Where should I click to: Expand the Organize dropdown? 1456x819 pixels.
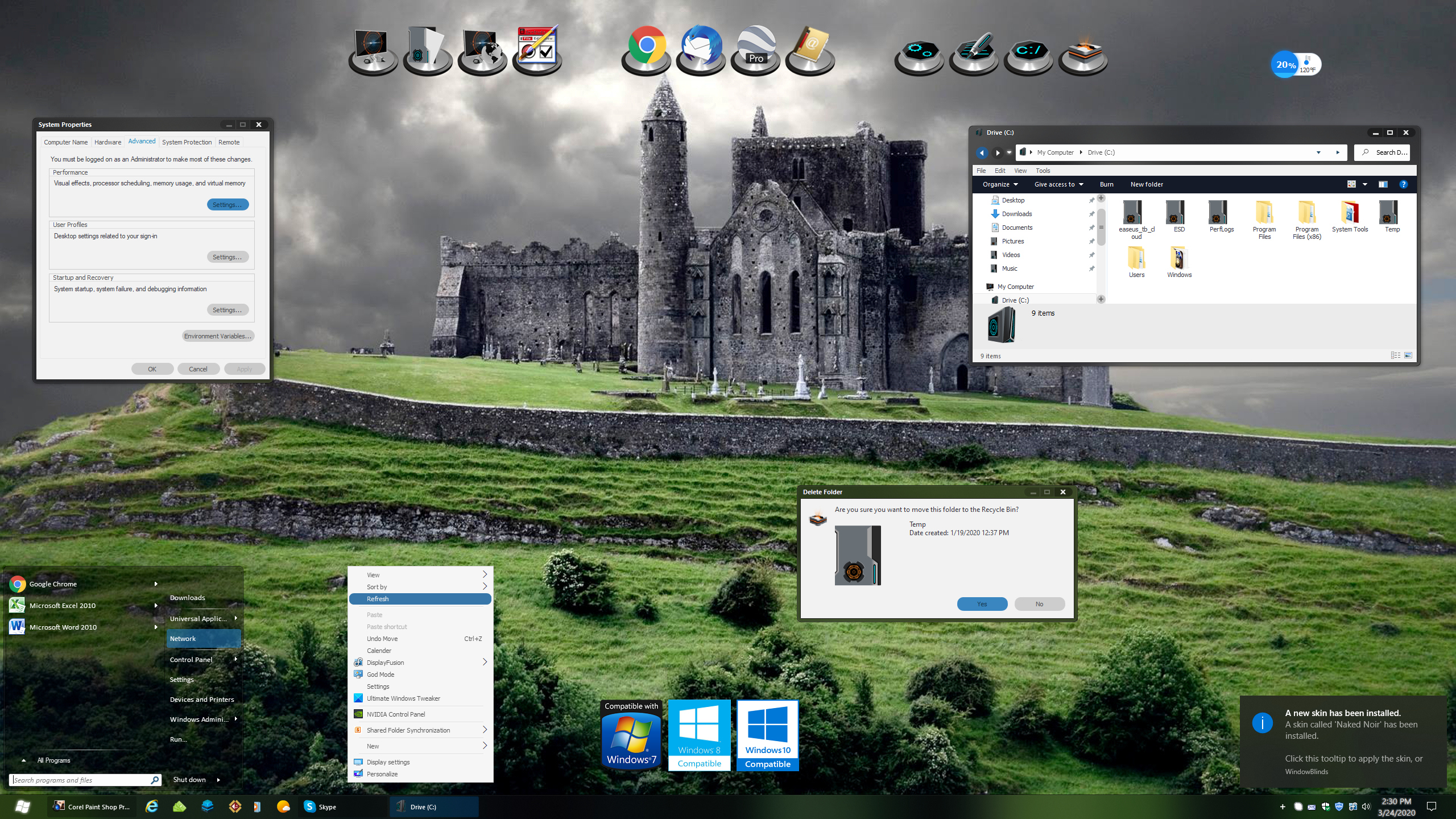pyautogui.click(x=1000, y=184)
